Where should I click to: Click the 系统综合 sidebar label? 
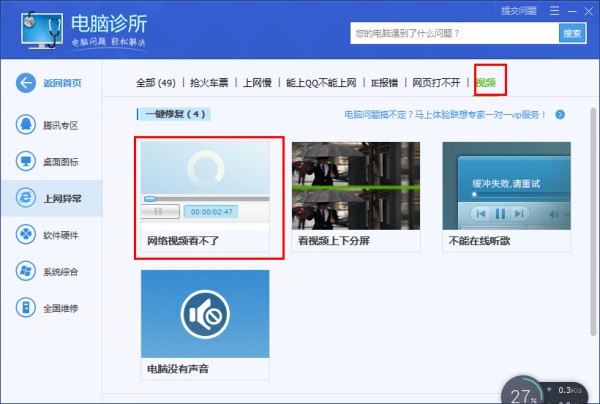tap(60, 272)
